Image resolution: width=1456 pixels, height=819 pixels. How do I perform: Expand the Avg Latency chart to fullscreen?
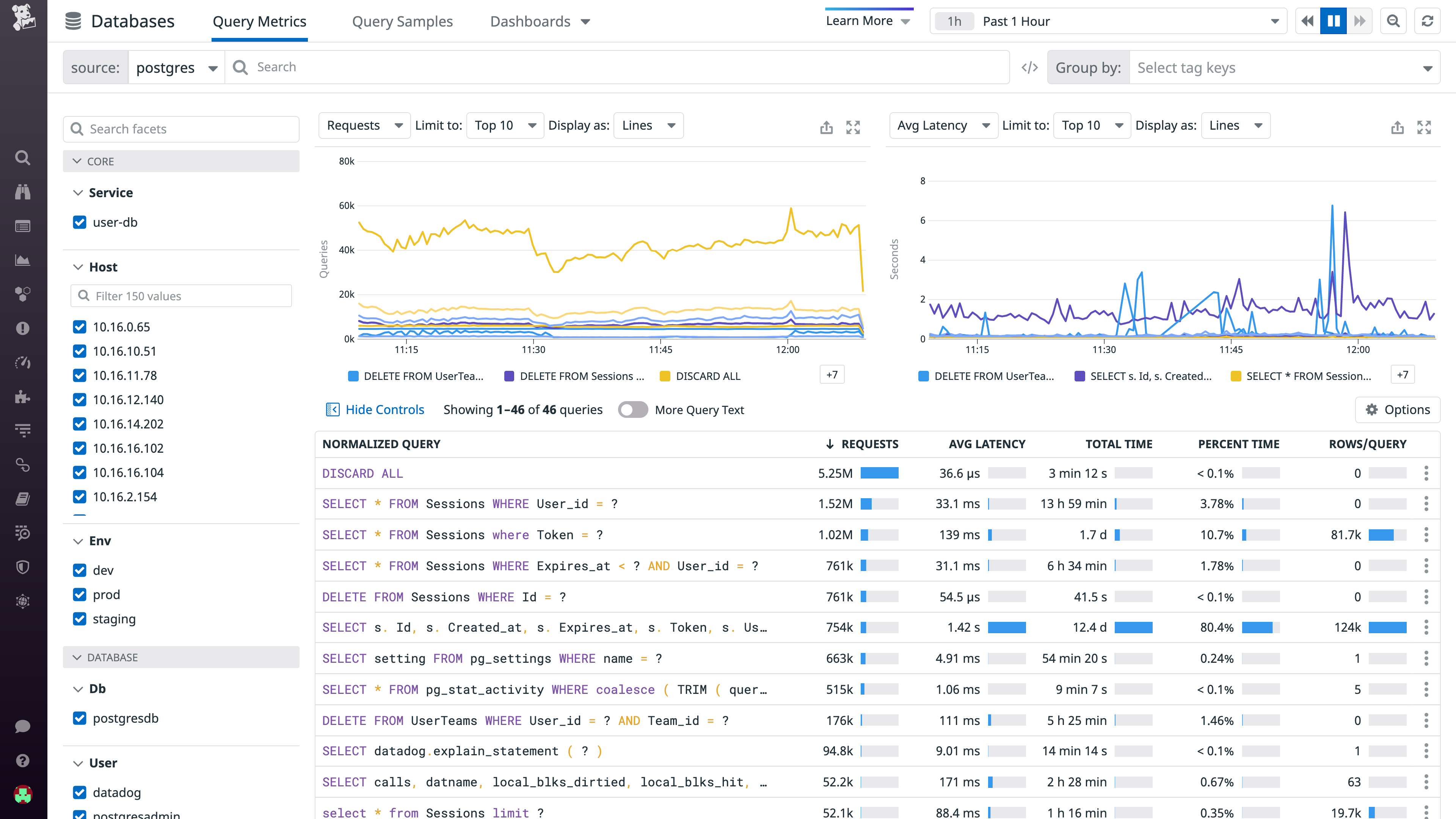click(1425, 127)
